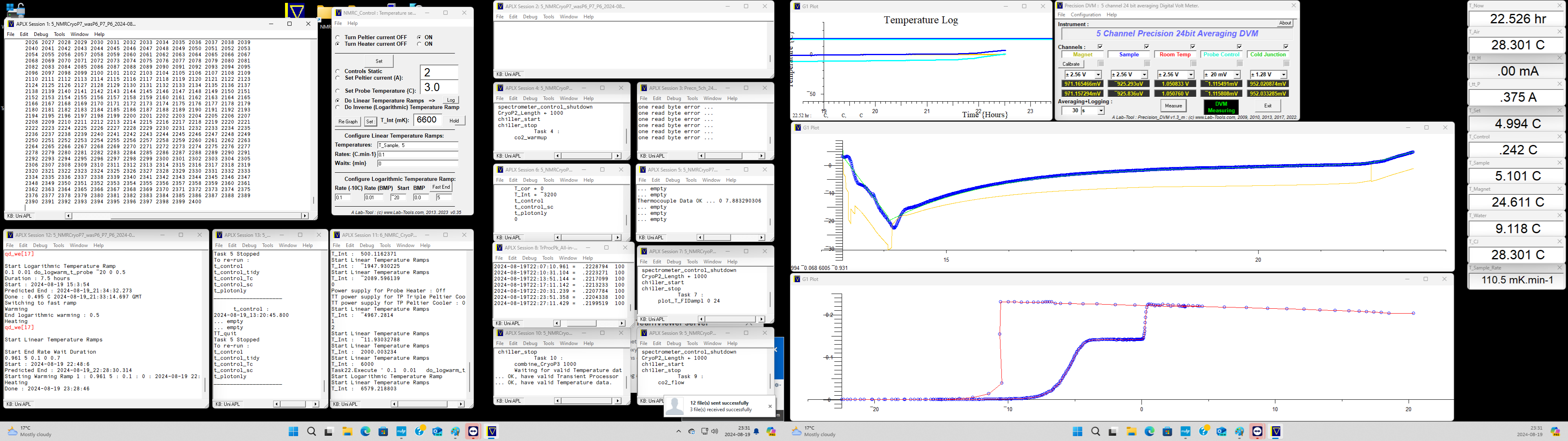Click the NMRC_Control window title icon
Screen dimensions: 1568x441
pyautogui.click(x=339, y=13)
